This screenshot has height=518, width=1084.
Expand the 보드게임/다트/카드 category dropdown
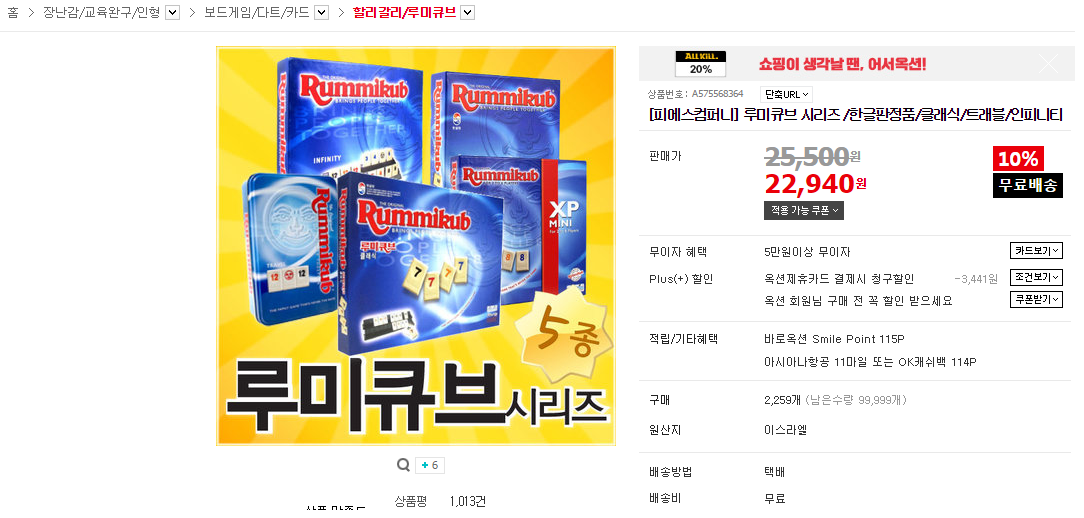[321, 12]
